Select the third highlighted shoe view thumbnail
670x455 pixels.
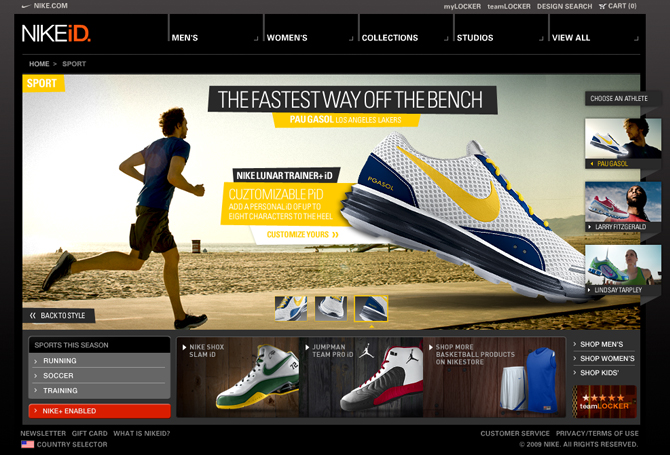pos(371,308)
